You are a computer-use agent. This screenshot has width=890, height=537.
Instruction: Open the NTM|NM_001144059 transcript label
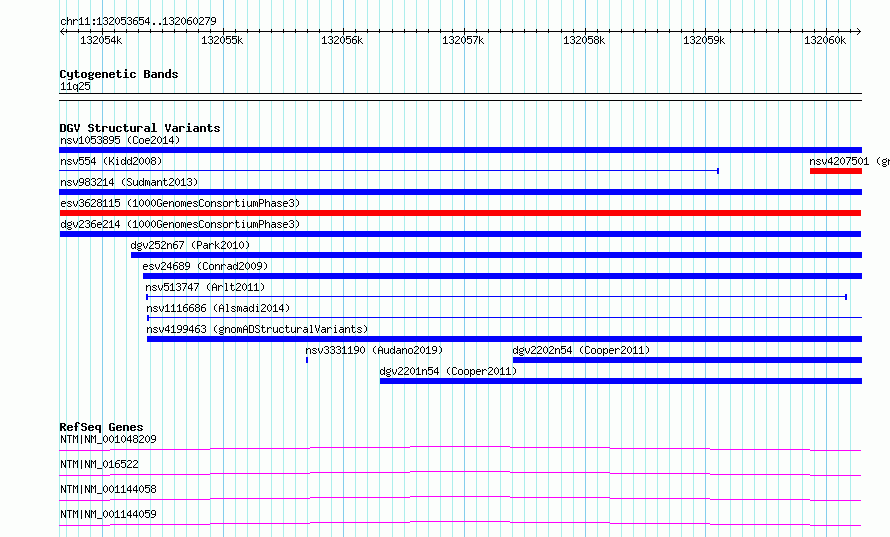[108, 514]
